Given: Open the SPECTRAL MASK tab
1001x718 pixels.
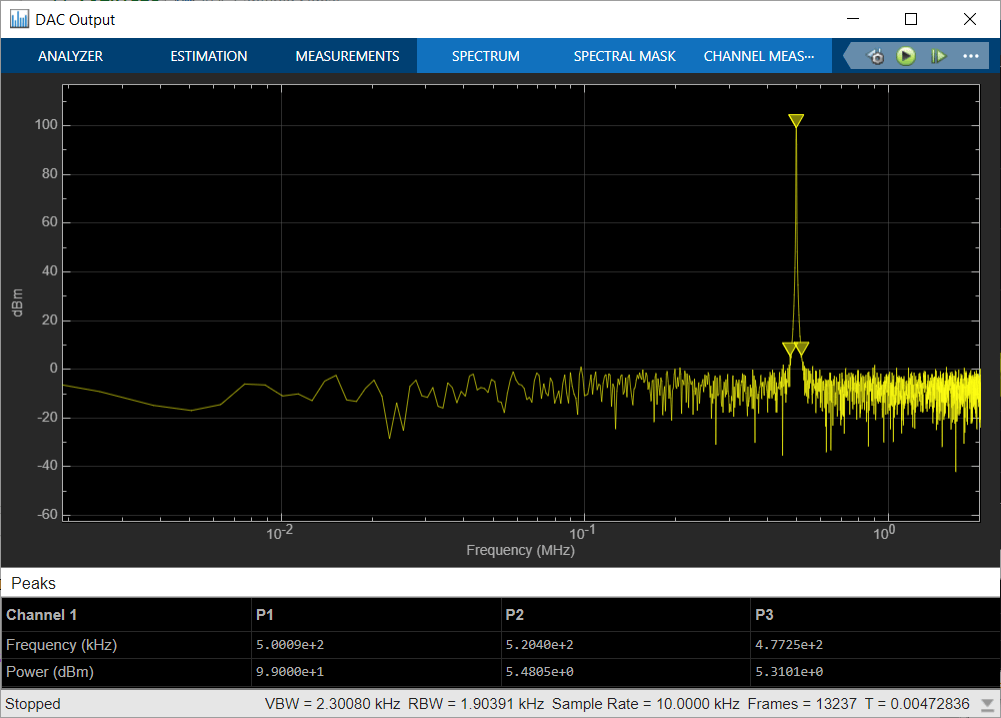Looking at the screenshot, I should pyautogui.click(x=624, y=56).
